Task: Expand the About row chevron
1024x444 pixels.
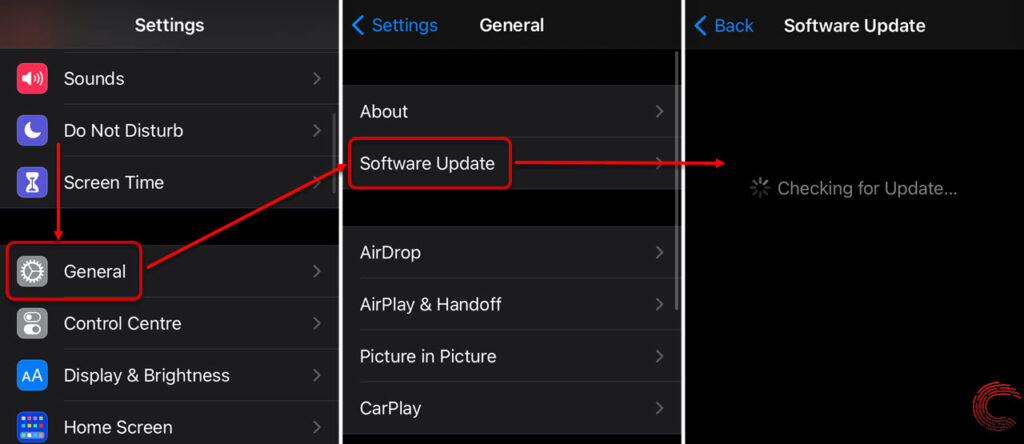Action: 659,111
